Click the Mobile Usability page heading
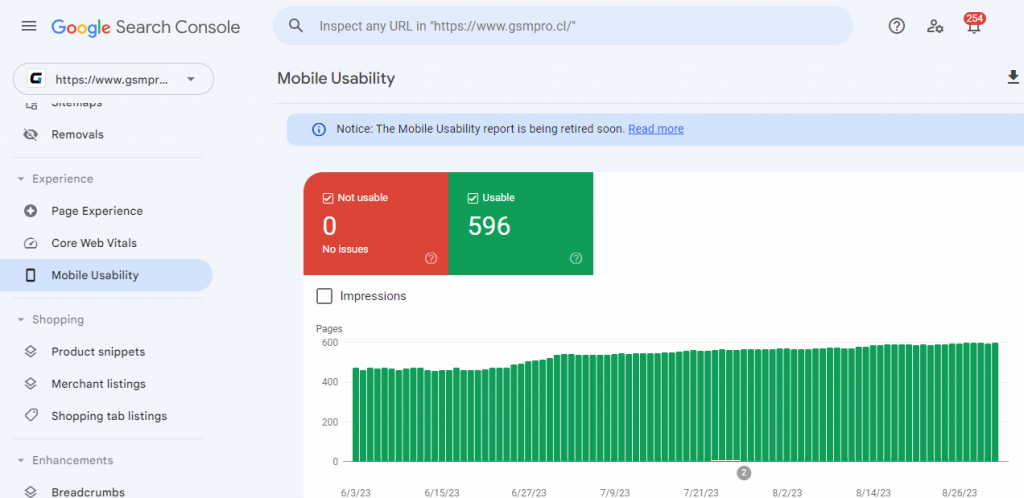1024x498 pixels. [x=336, y=78]
